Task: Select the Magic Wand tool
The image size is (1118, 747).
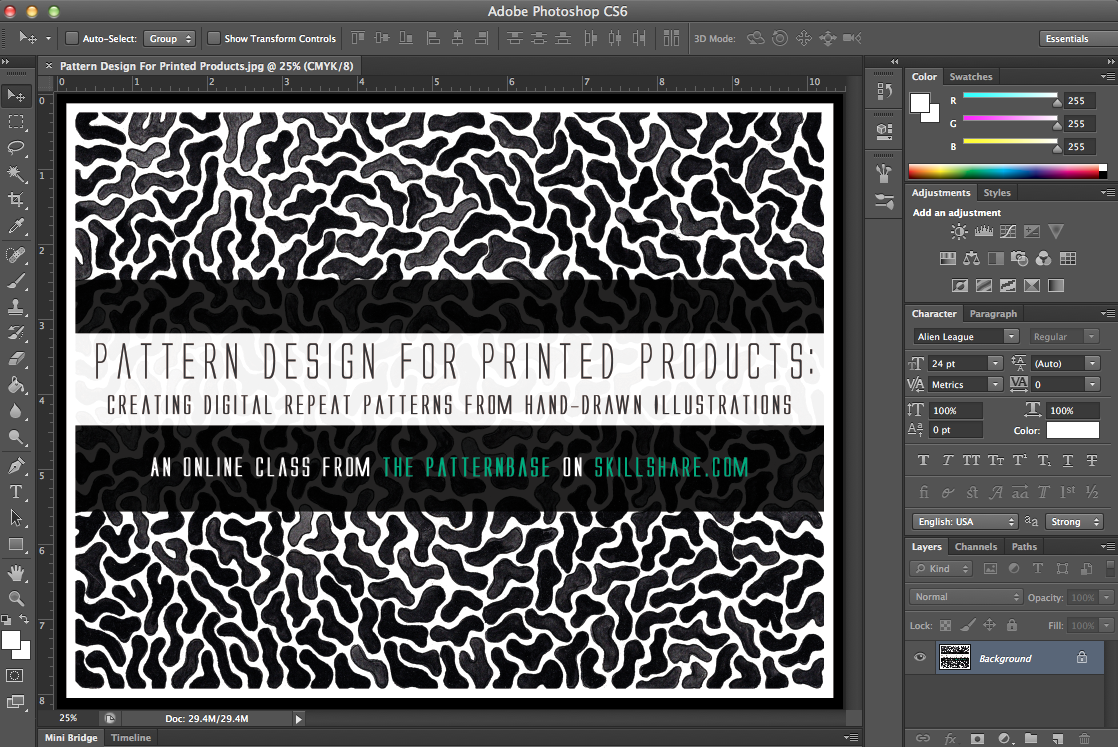Action: tap(16, 174)
